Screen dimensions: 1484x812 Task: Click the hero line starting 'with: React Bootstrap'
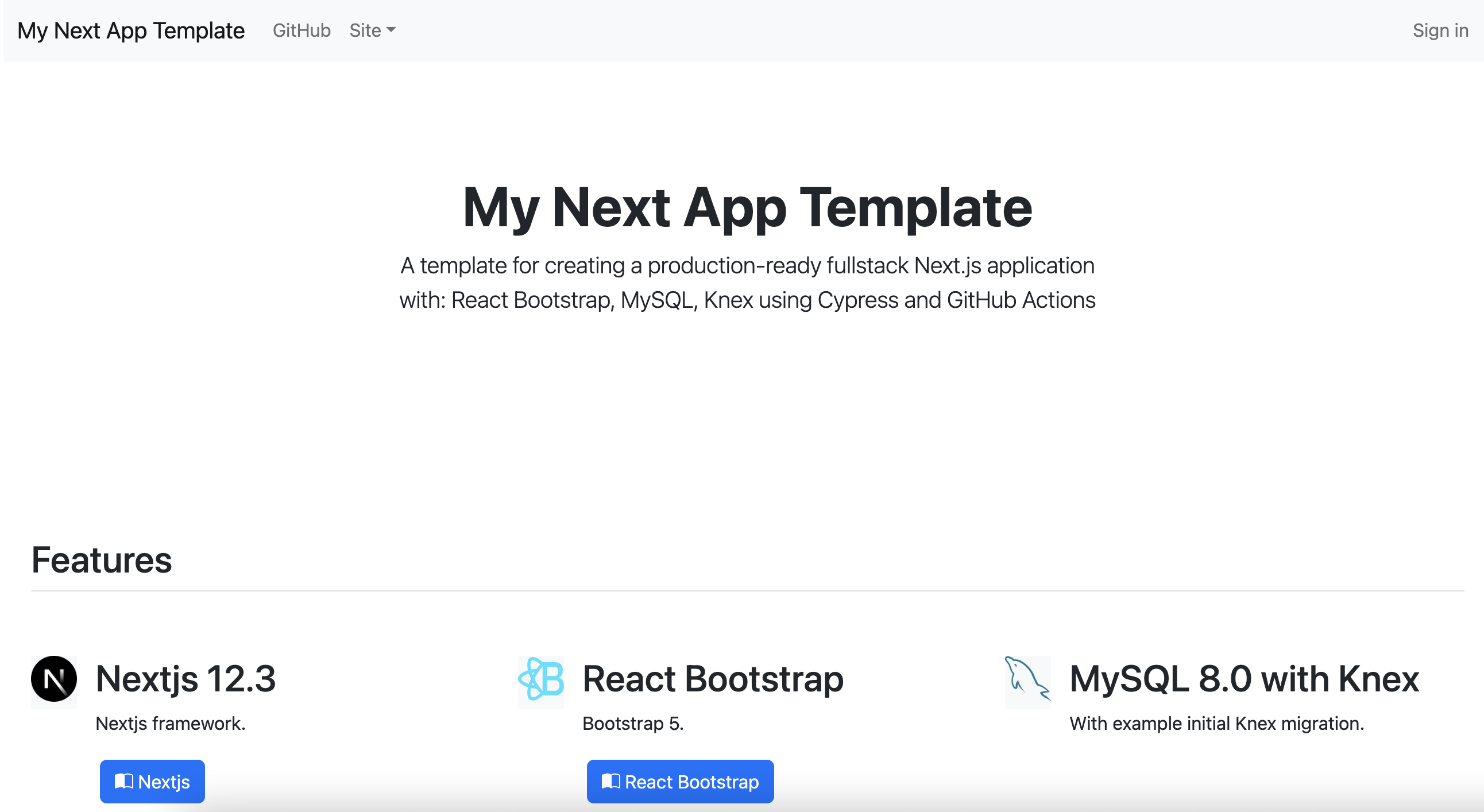point(747,300)
